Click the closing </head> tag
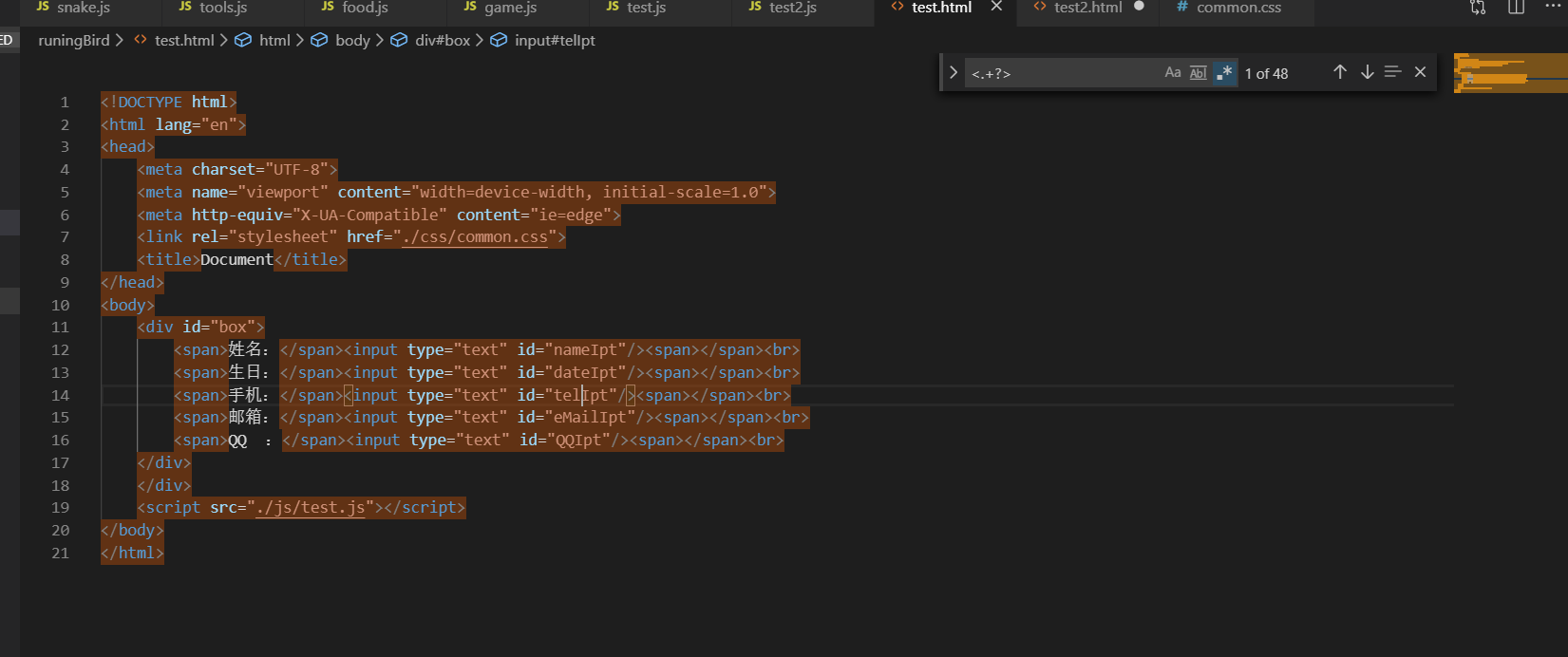Viewport: 1568px width, 657px height. click(132, 282)
